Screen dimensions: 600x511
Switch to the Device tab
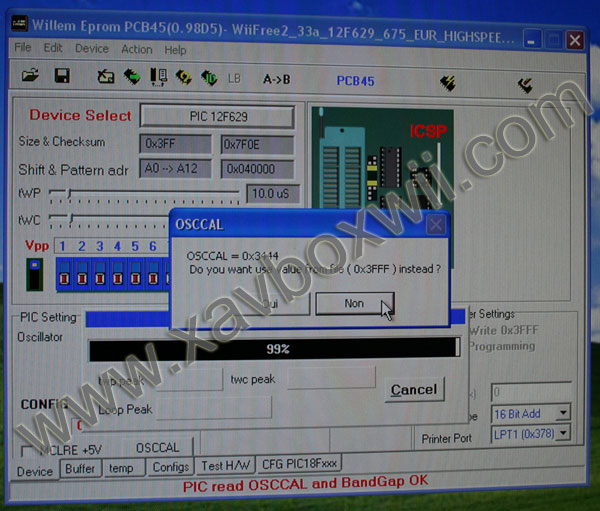point(35,472)
